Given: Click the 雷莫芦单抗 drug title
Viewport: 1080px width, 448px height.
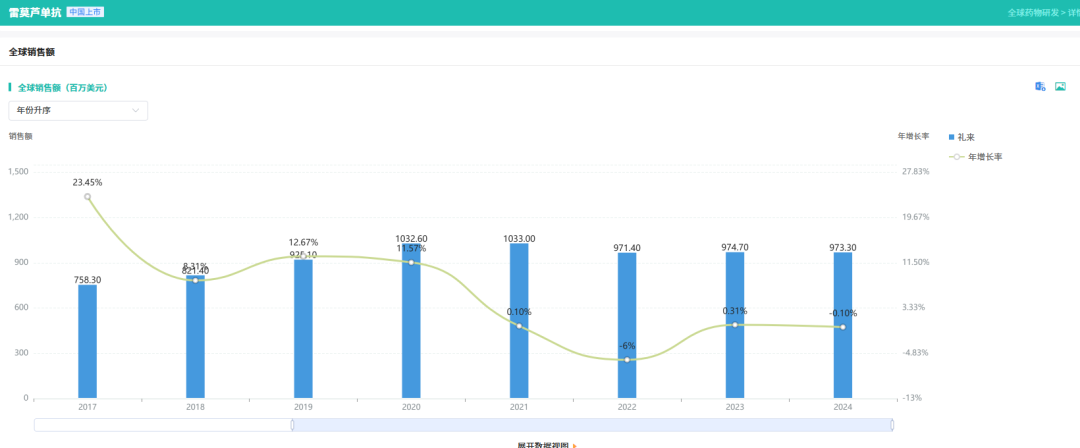Looking at the screenshot, I should pyautogui.click(x=34, y=12).
